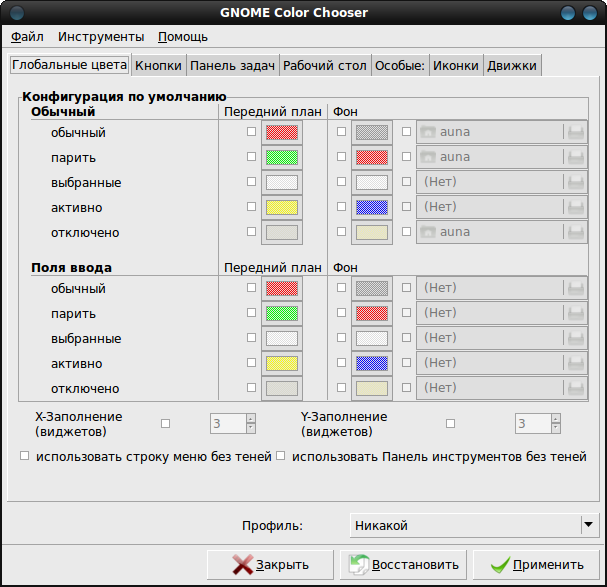This screenshot has width=607, height=587.
Task: Click the restore icon on Восстановить
Action: (x=359, y=565)
